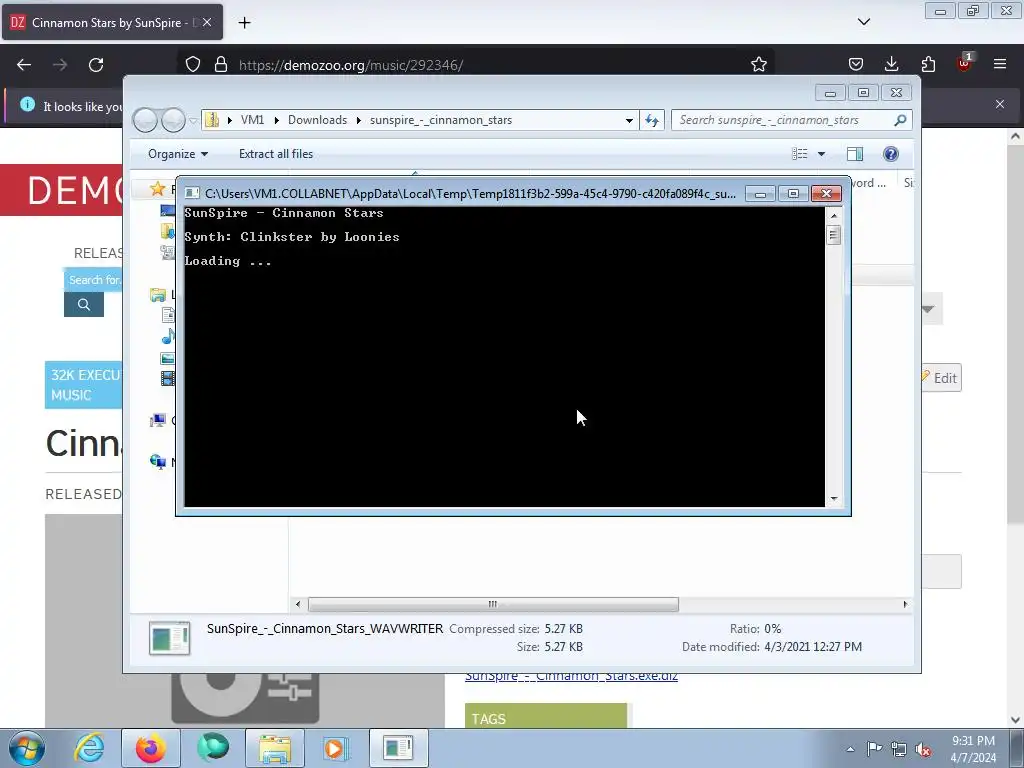Switch to Firefox in the taskbar

click(x=151, y=748)
